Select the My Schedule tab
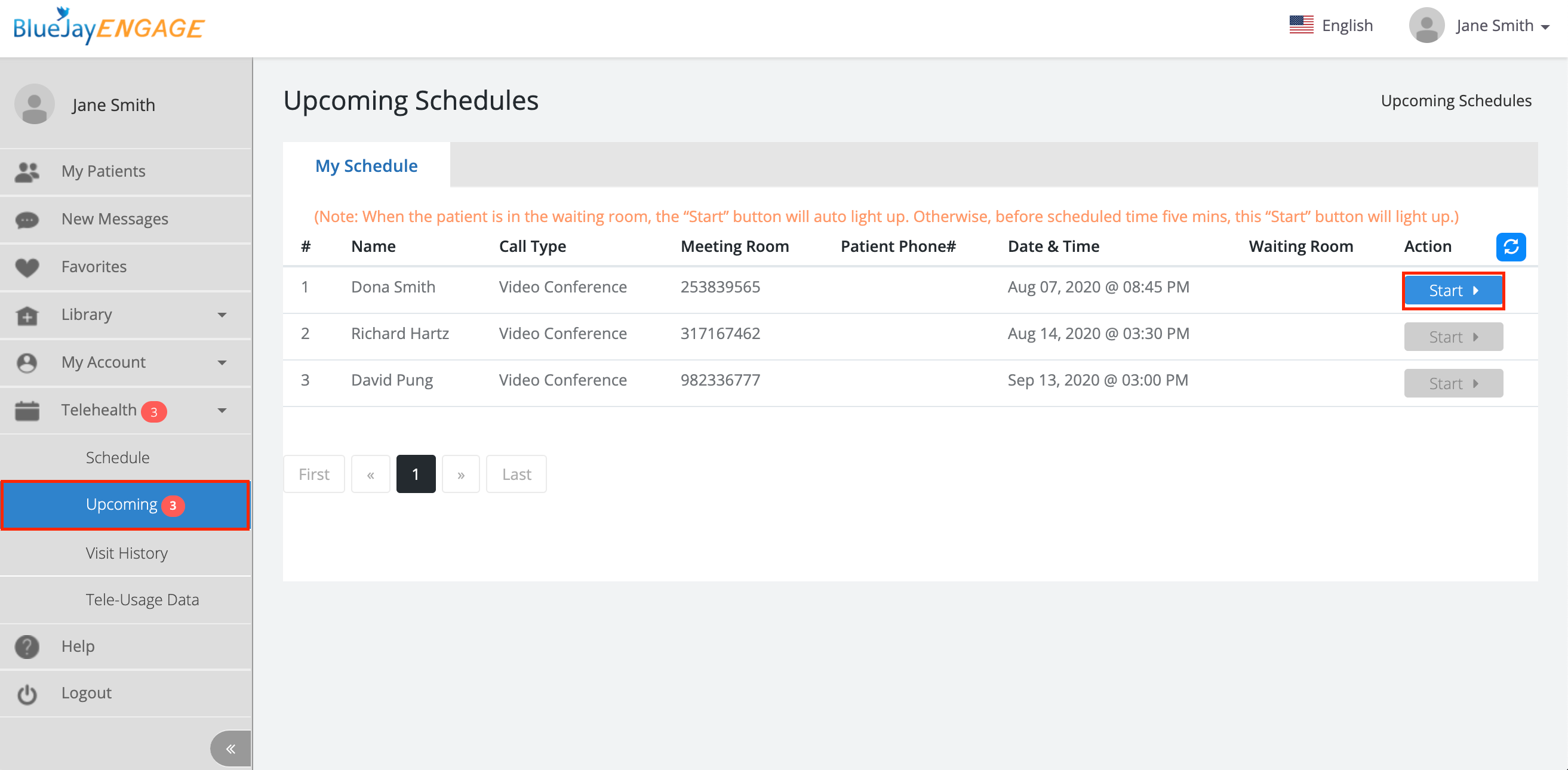The image size is (1568, 770). point(366,165)
